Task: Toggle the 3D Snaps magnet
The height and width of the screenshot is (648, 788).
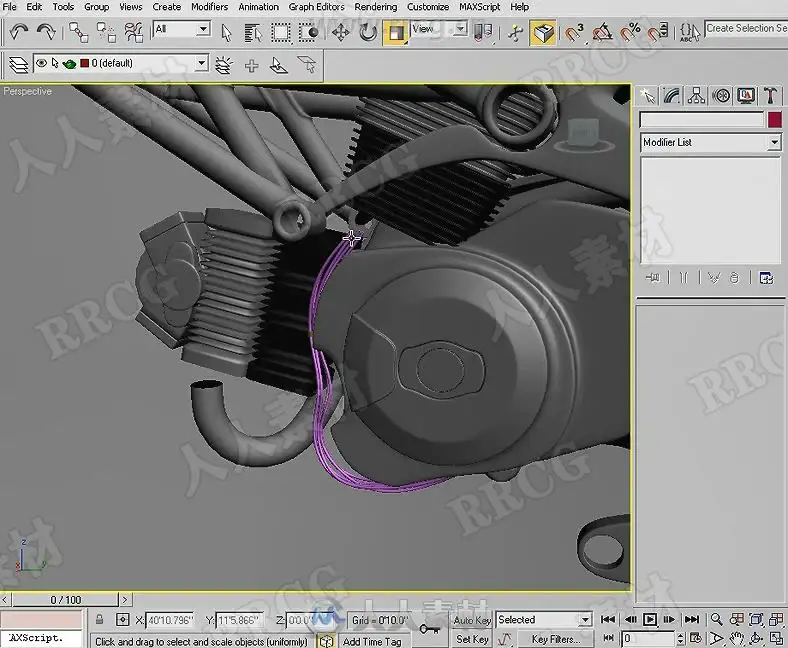Action: (574, 33)
